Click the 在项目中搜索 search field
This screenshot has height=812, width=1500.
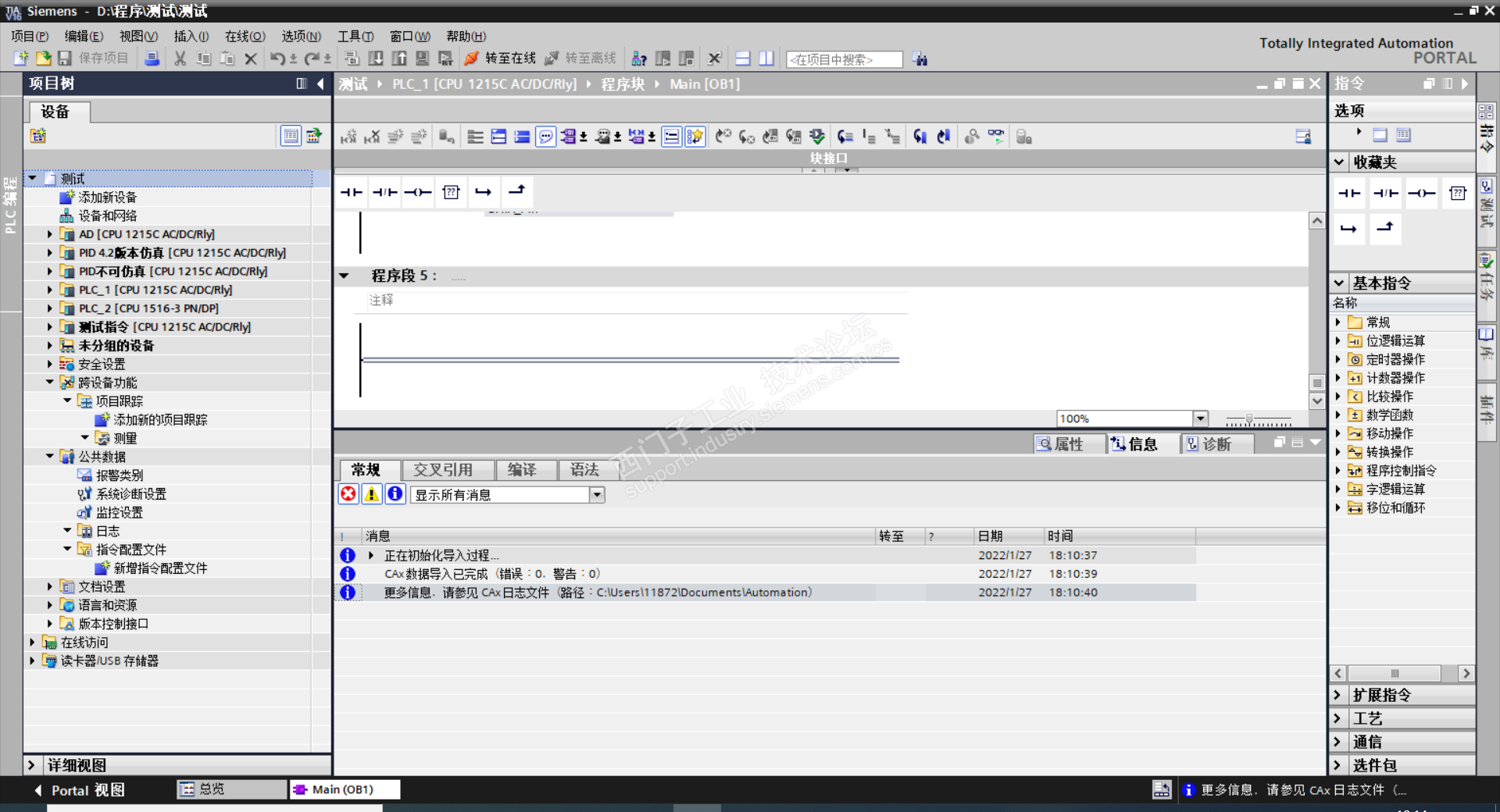coord(845,59)
